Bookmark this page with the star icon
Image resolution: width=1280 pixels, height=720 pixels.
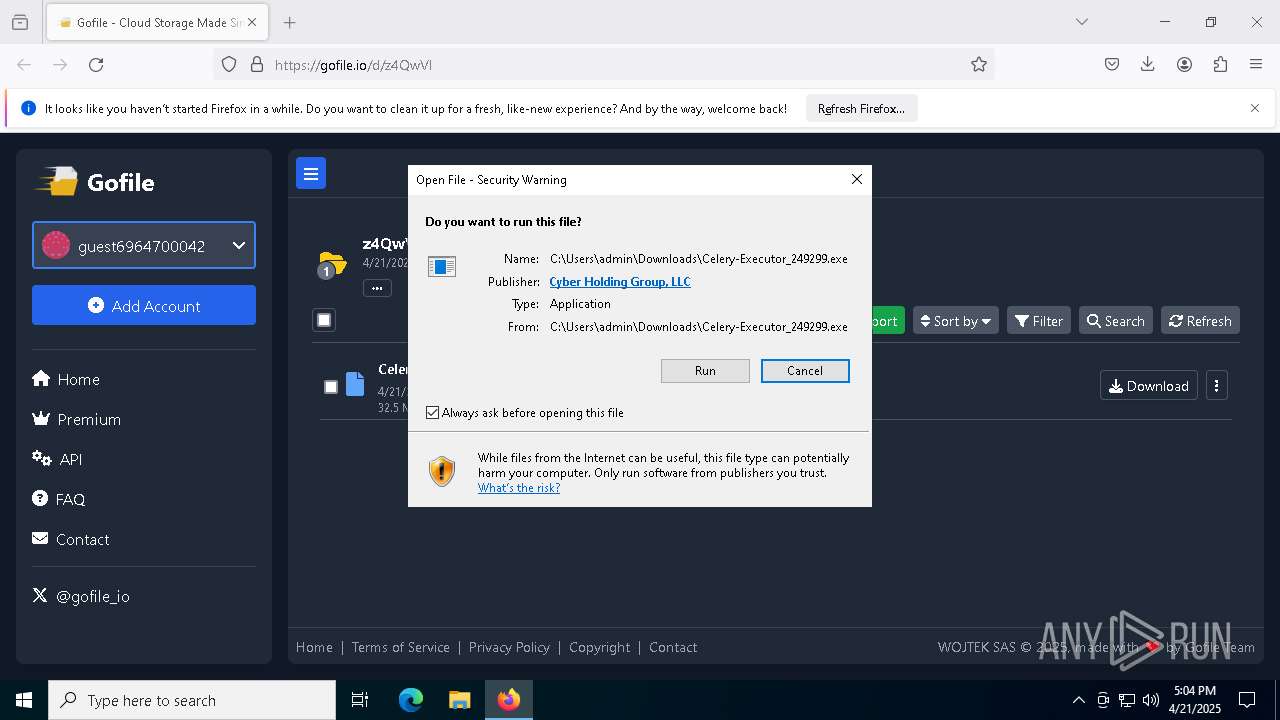[x=979, y=65]
